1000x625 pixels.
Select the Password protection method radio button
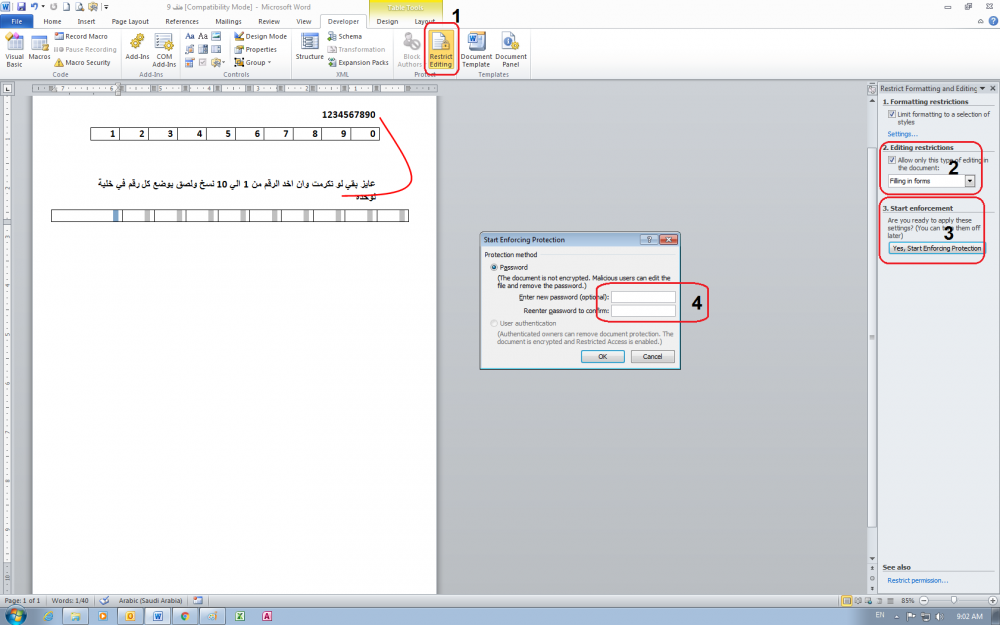coord(493,268)
